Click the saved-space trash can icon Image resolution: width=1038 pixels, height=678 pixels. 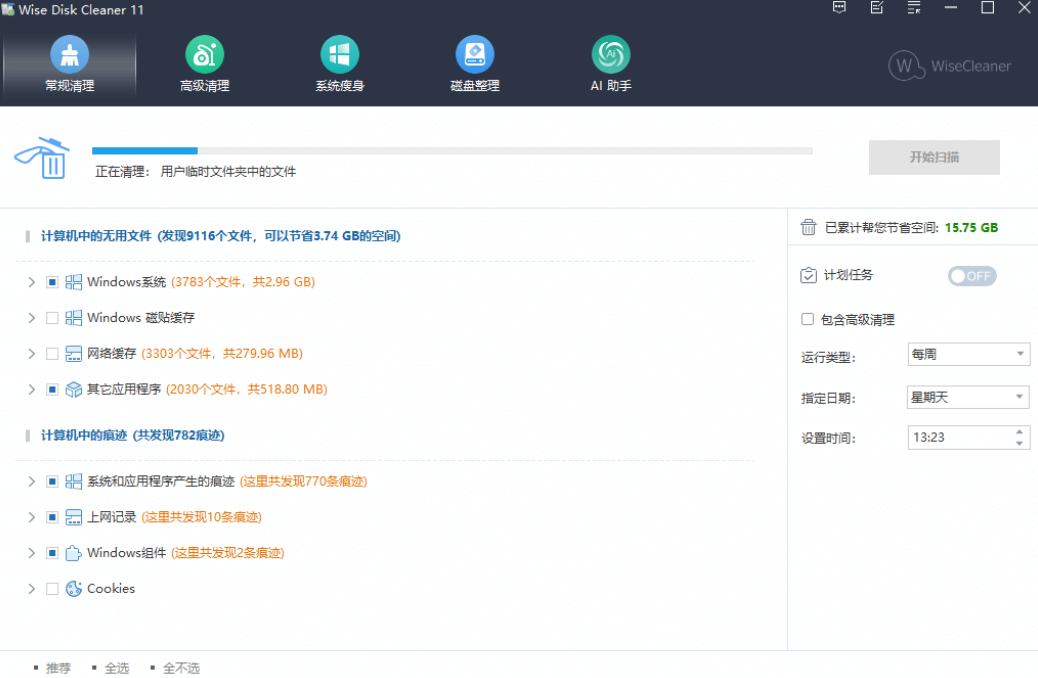(x=808, y=227)
